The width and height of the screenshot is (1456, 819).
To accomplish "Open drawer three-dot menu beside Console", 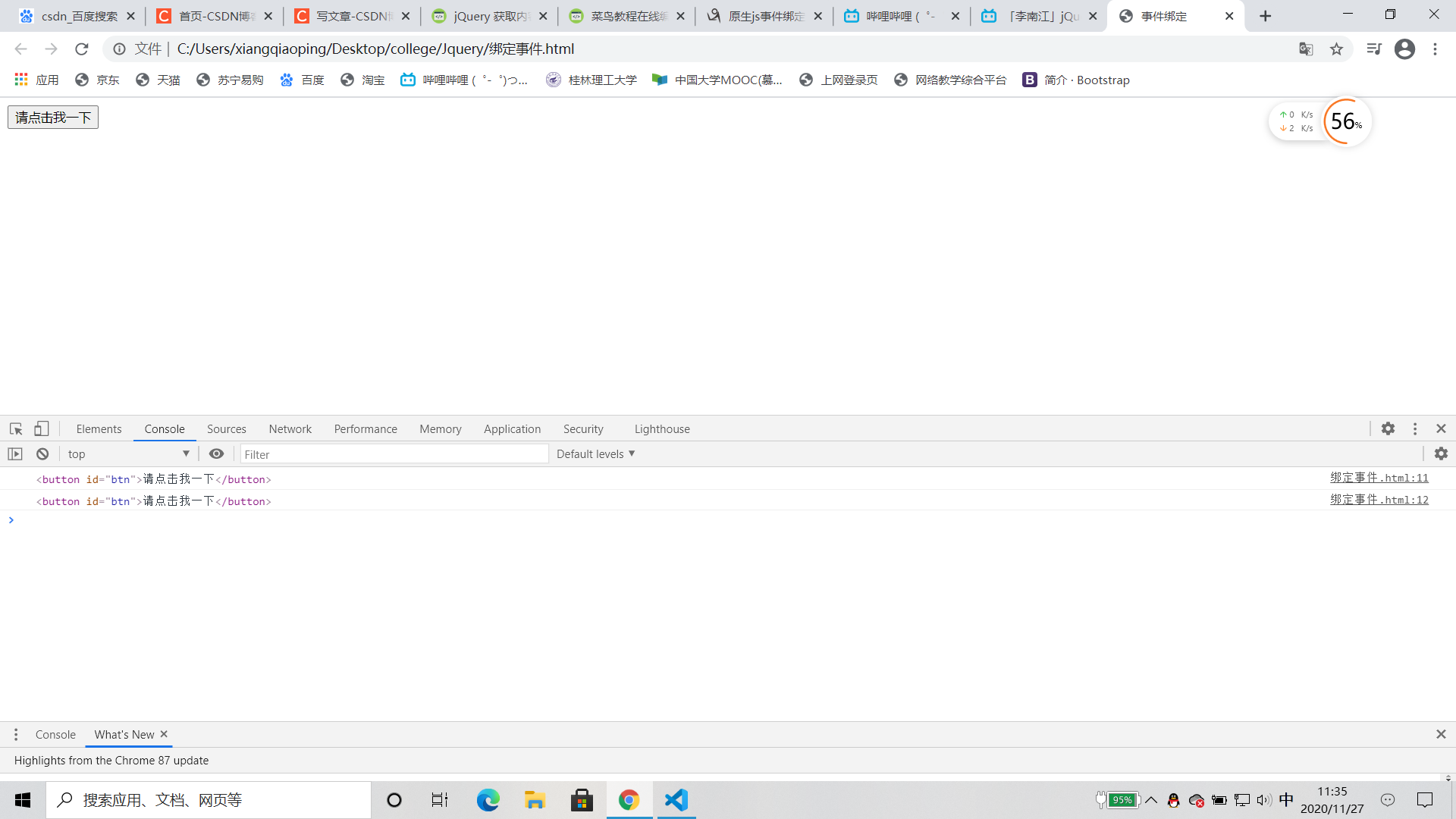I will 16,734.
